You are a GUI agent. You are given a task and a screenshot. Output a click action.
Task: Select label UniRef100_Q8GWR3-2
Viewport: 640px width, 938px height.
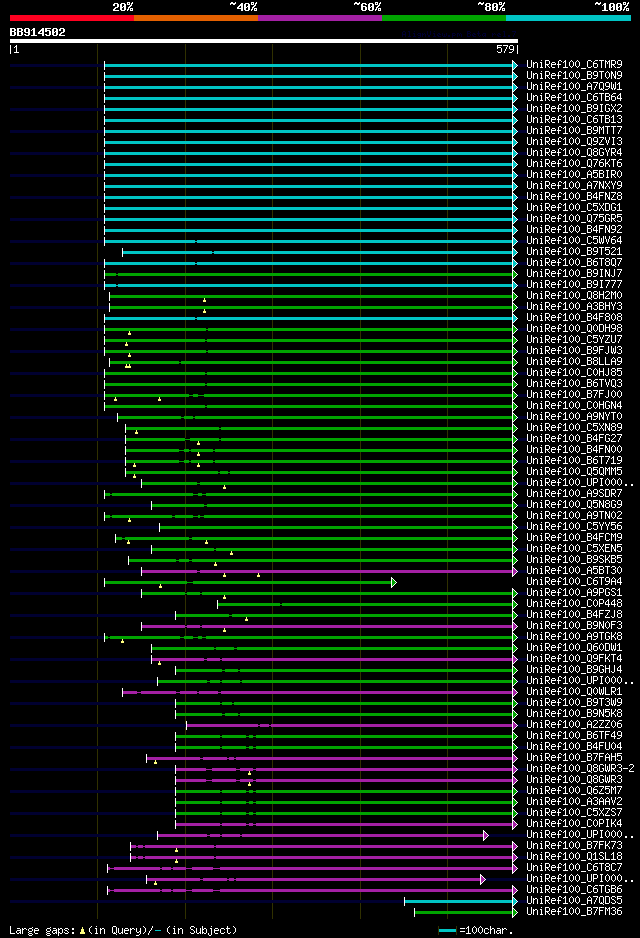click(580, 768)
